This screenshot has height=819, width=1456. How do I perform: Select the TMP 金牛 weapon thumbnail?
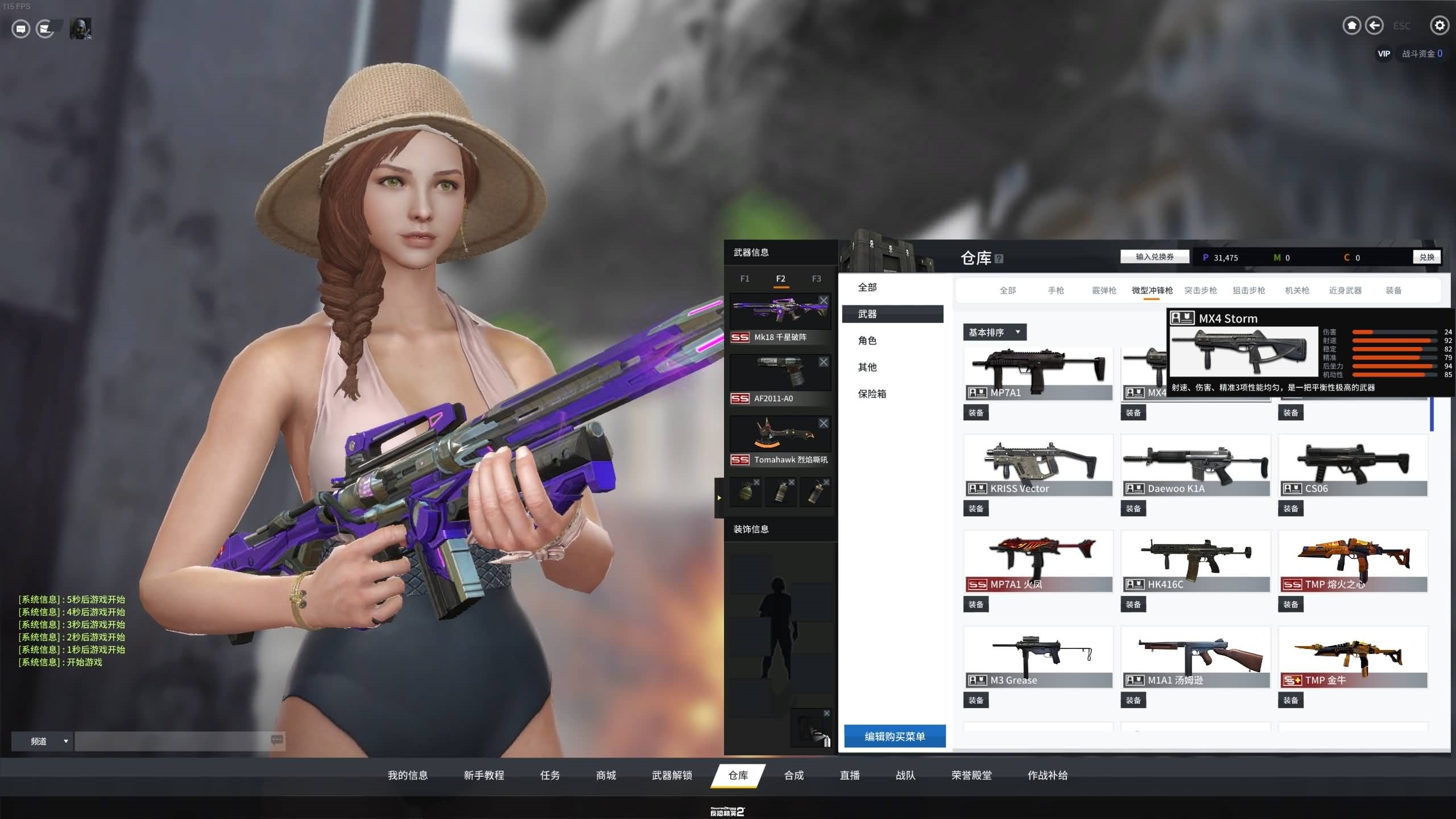(x=1353, y=657)
